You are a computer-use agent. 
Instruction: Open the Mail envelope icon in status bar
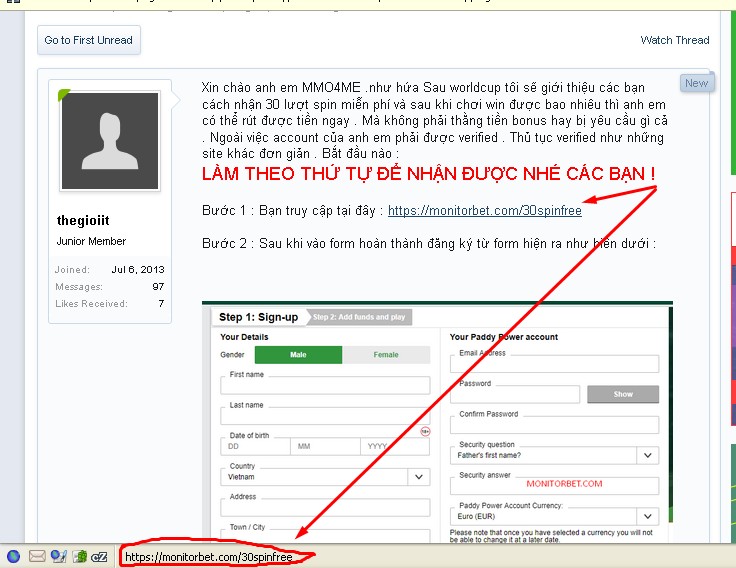(37, 557)
